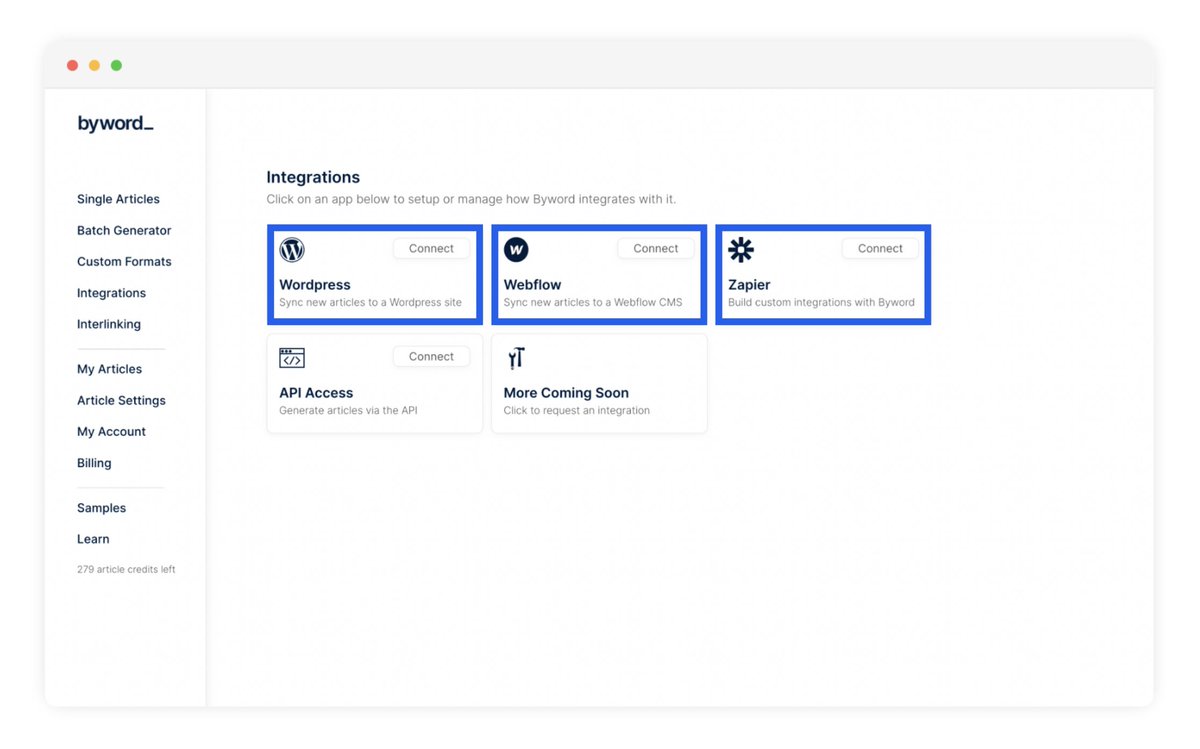Open Custom Formats page
The width and height of the screenshot is (1200, 749).
click(124, 261)
